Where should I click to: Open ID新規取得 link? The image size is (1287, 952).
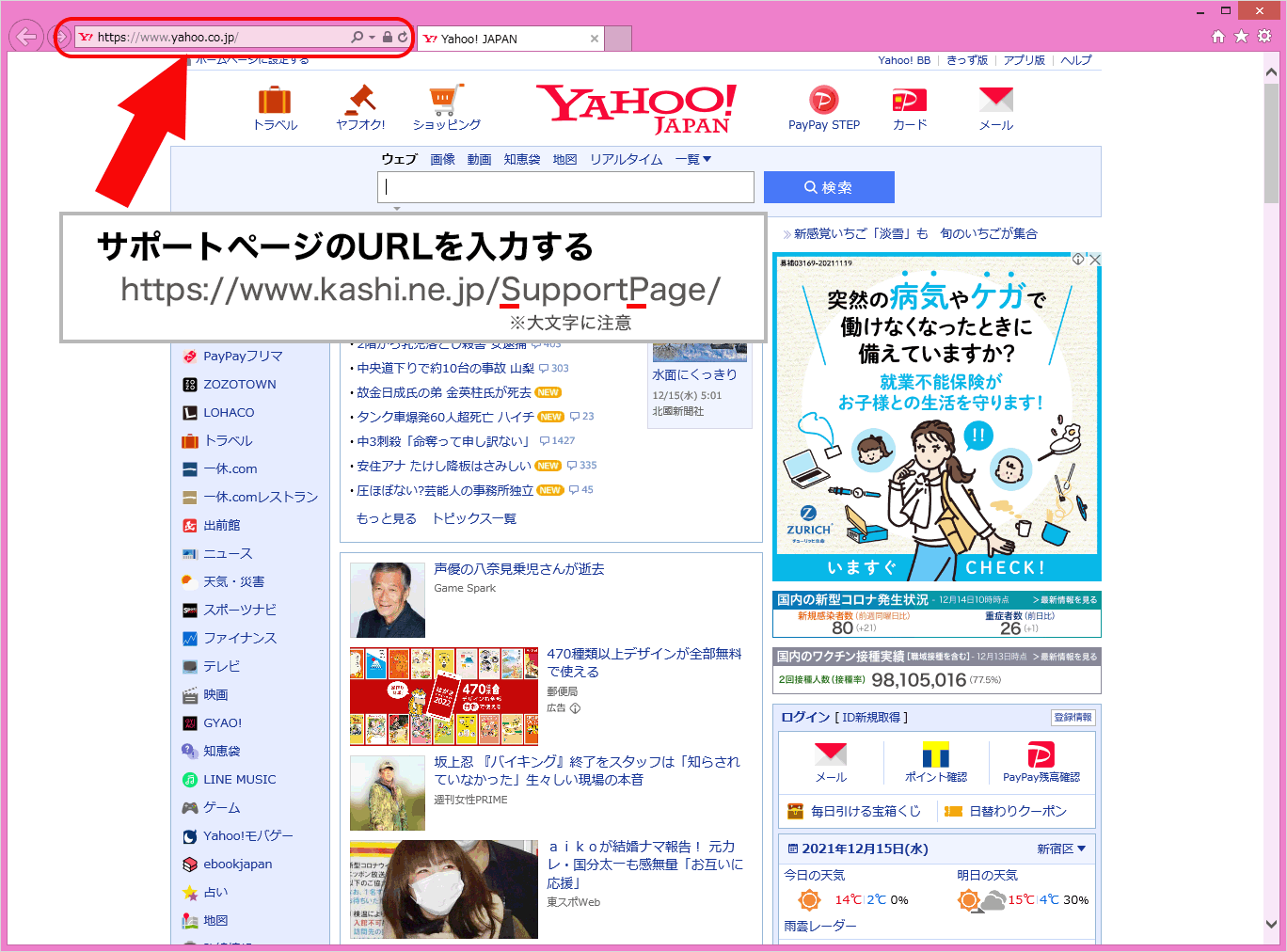[x=872, y=718]
